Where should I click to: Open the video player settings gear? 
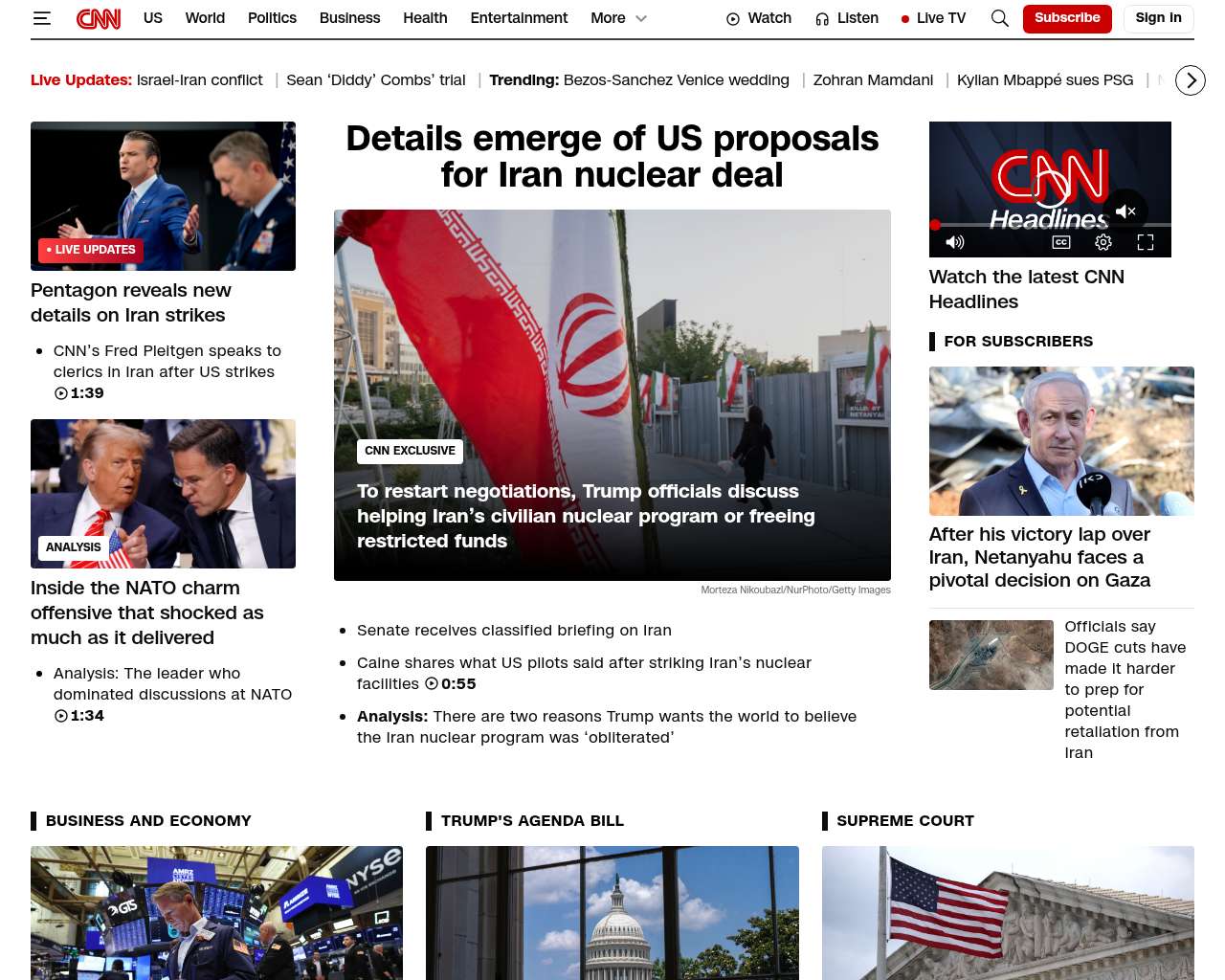(1103, 242)
